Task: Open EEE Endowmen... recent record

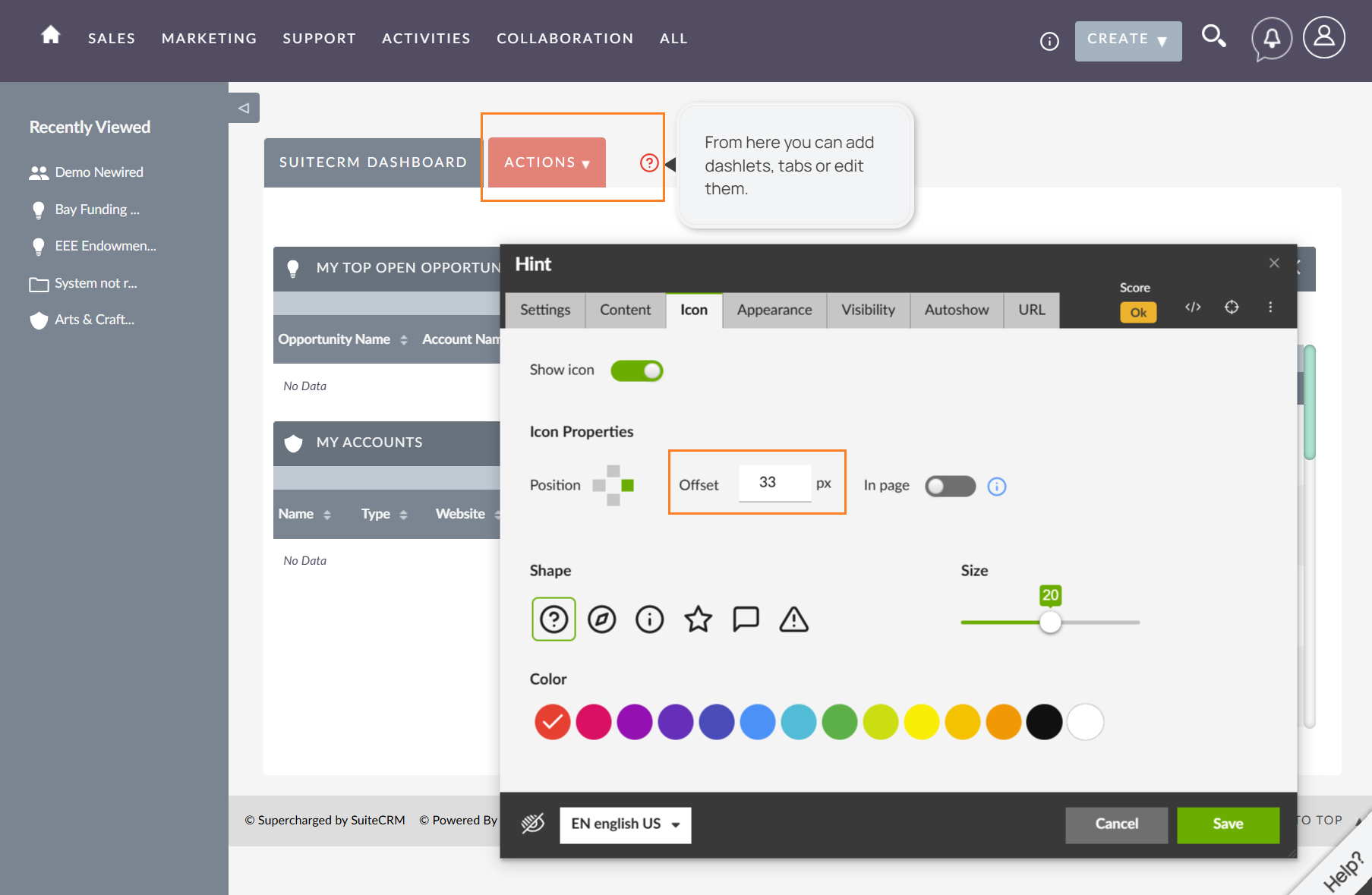Action: (93, 246)
